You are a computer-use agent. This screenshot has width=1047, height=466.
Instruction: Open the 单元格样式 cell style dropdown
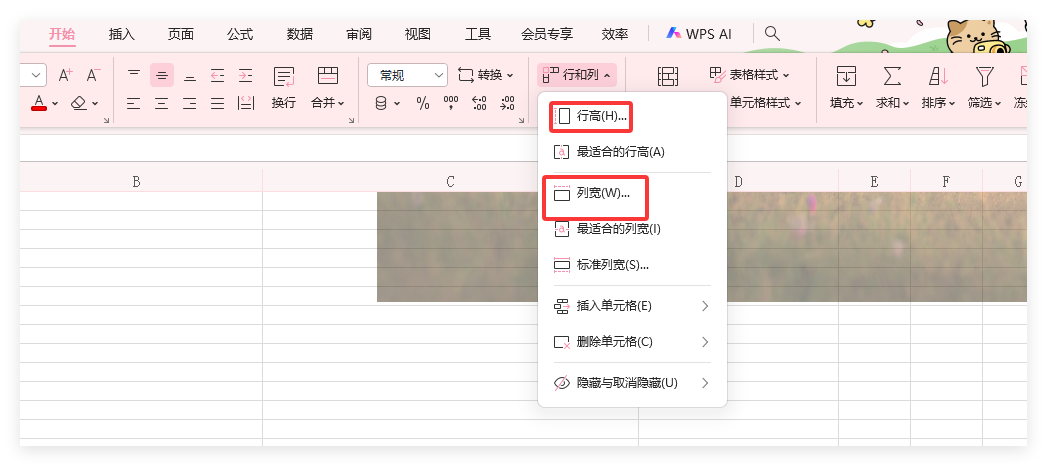[x=764, y=103]
